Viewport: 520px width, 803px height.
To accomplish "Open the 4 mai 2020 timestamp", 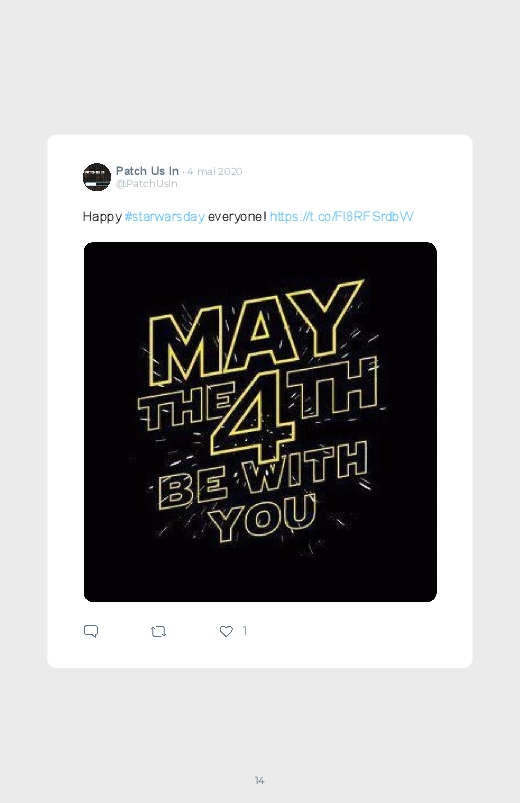I will click(215, 172).
